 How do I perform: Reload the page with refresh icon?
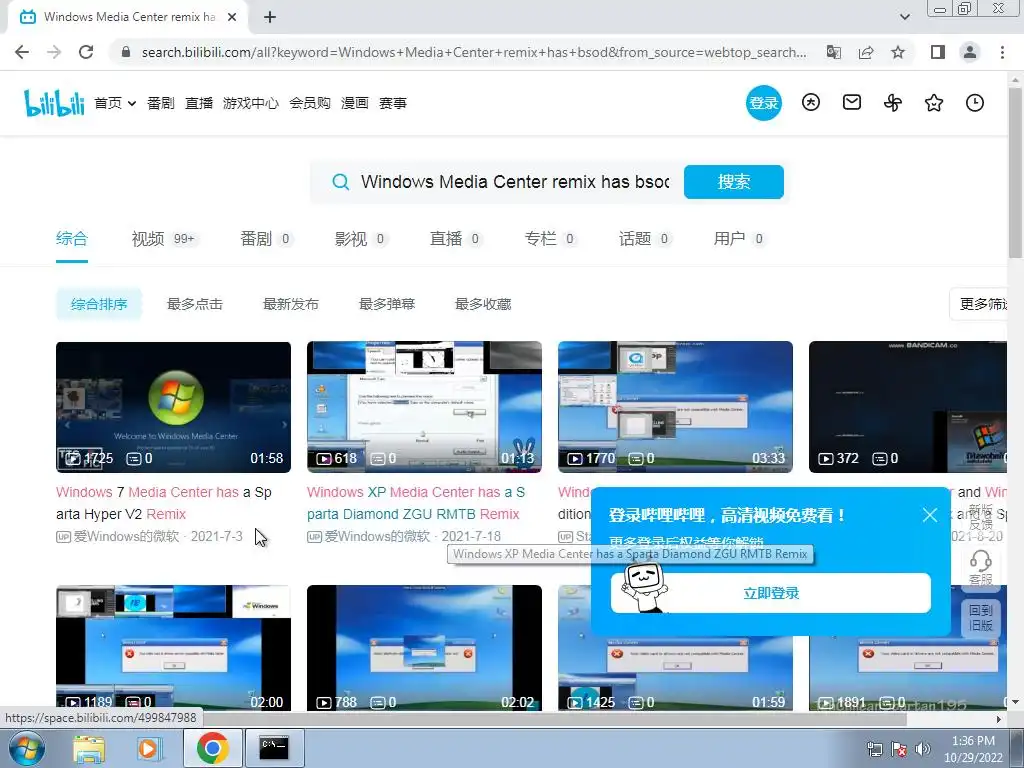tap(86, 52)
